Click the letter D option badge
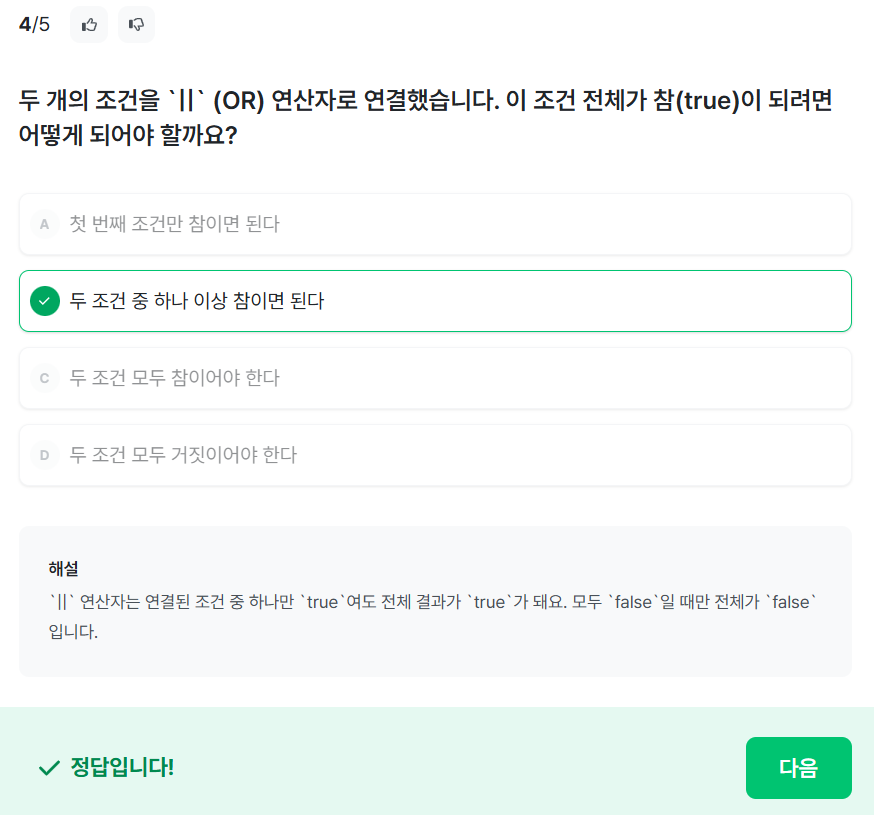Viewport: 874px width, 815px height. click(x=44, y=455)
